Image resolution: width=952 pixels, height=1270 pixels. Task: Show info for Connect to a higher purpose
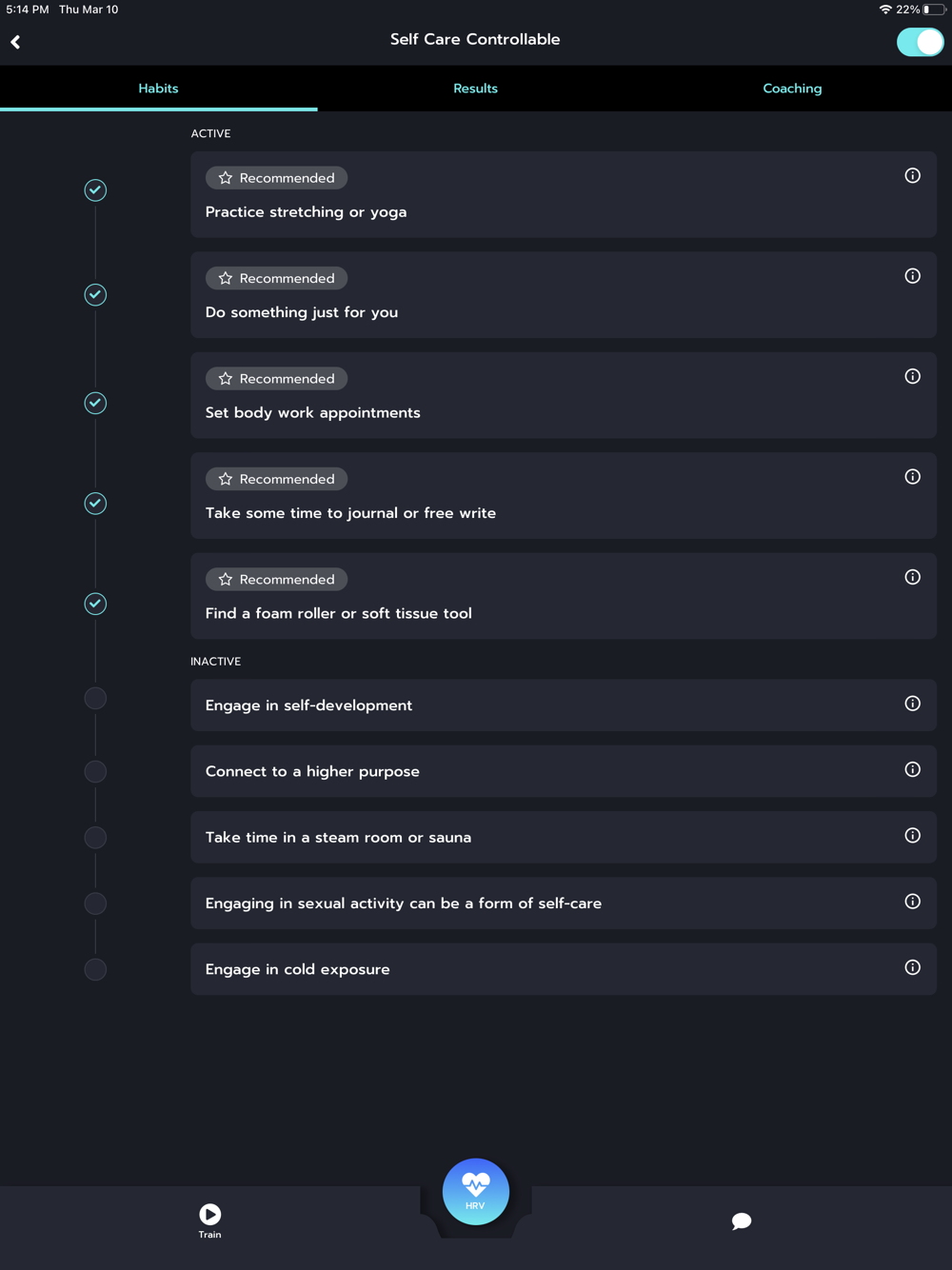tap(912, 770)
